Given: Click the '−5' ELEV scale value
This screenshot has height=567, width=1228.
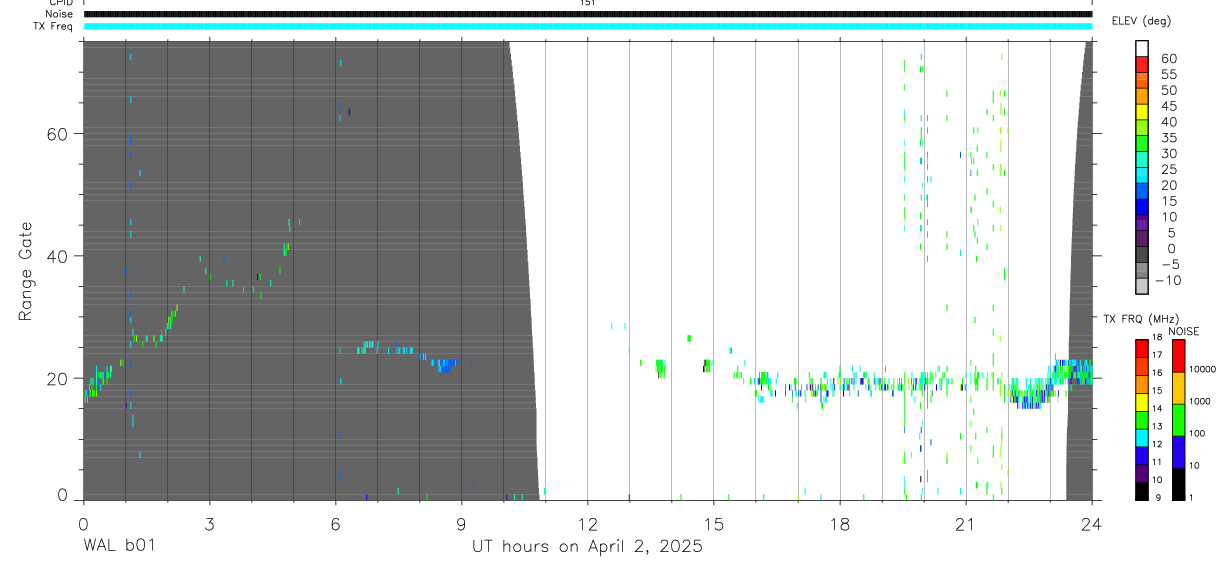Looking at the screenshot, I should (x=1171, y=264).
